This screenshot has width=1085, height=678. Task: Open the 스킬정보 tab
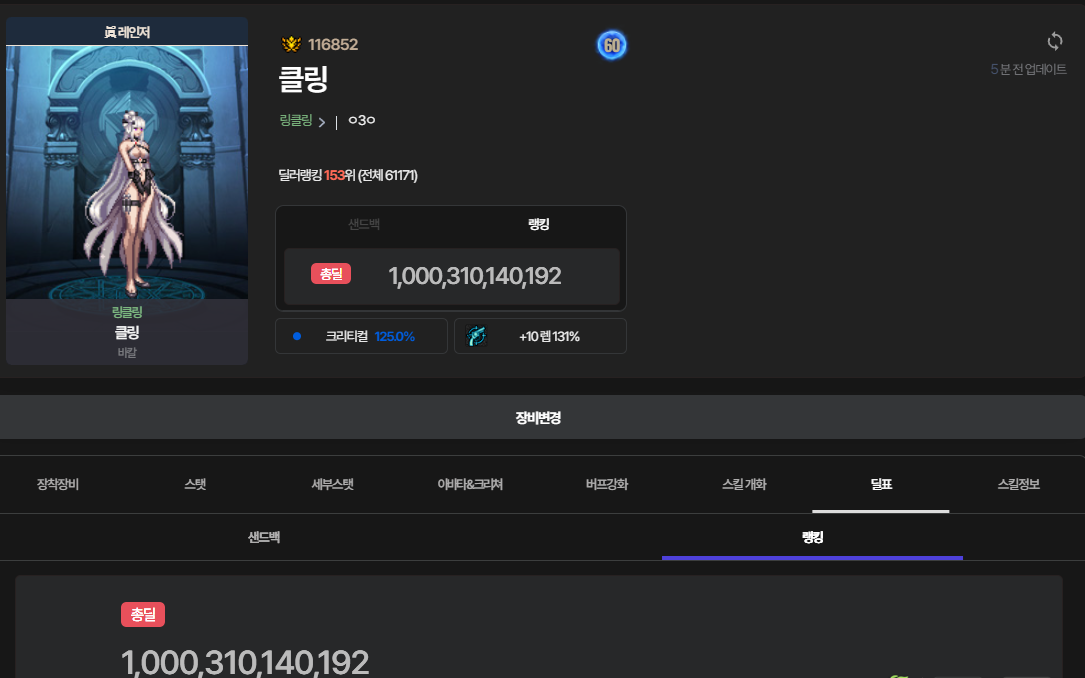click(x=1018, y=485)
